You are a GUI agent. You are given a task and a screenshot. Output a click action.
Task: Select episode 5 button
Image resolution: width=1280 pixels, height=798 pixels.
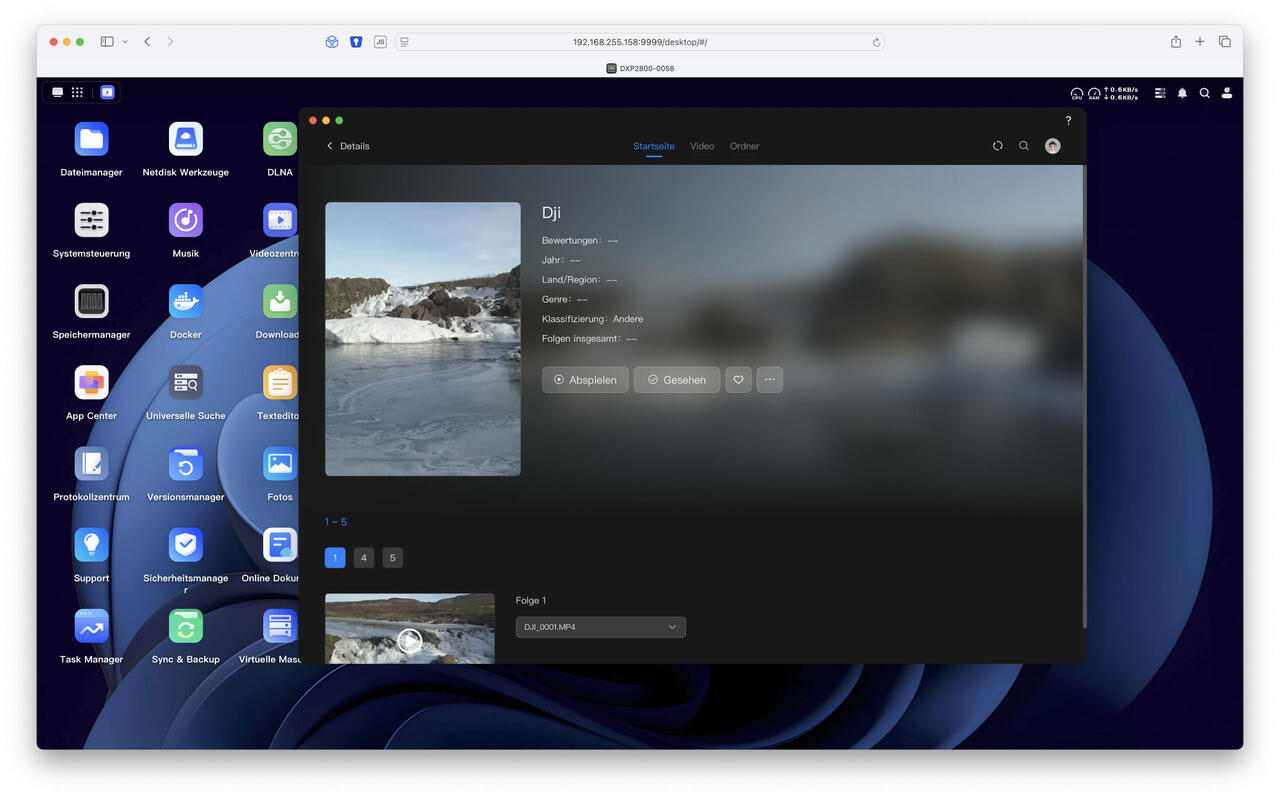[393, 558]
